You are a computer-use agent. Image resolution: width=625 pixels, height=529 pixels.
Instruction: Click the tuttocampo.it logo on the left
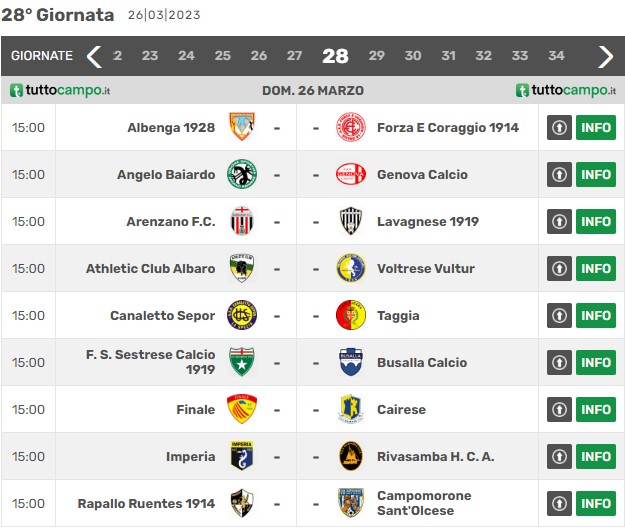pos(60,90)
